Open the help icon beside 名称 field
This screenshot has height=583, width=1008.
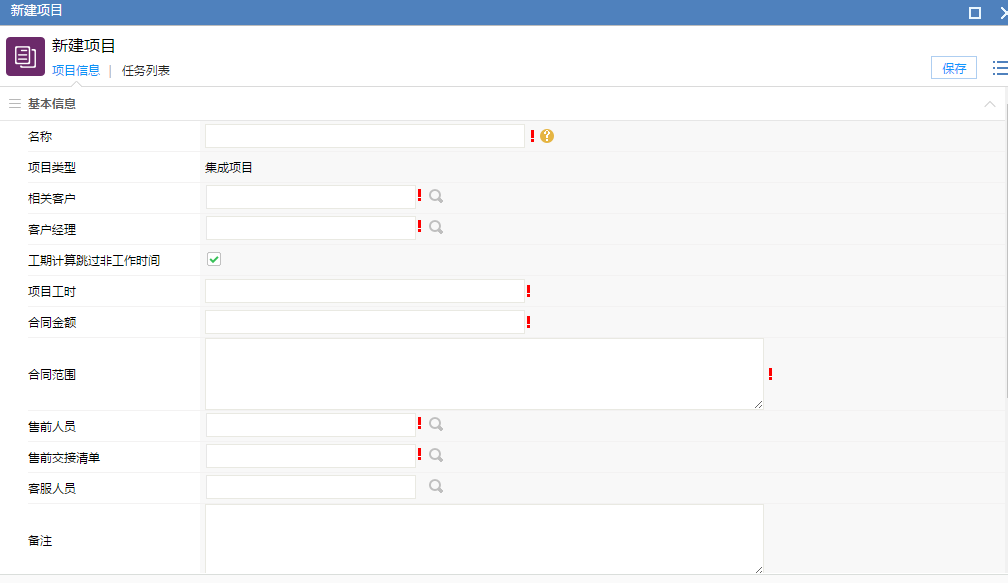click(x=546, y=136)
